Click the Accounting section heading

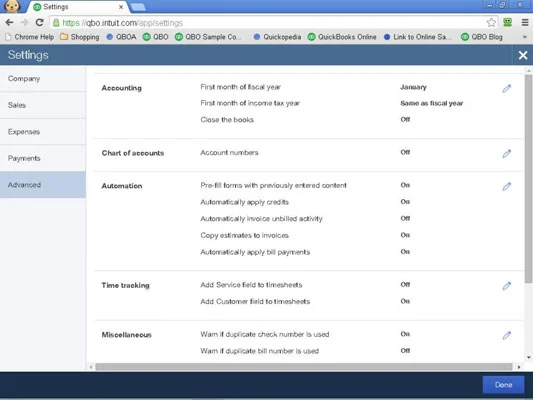(122, 88)
